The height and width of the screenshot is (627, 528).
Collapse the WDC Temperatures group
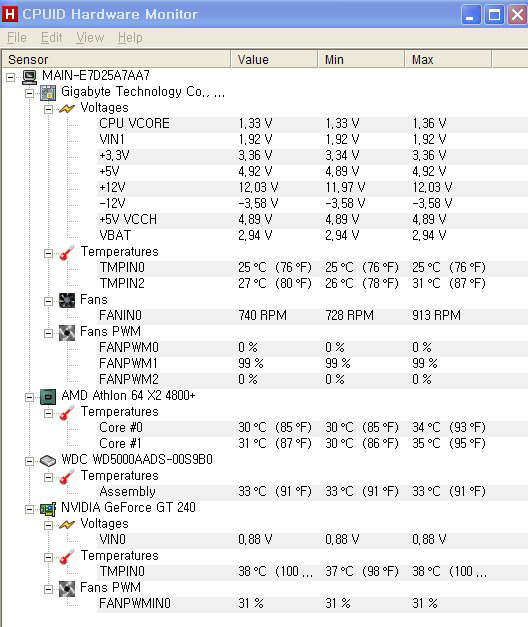click(x=48, y=477)
